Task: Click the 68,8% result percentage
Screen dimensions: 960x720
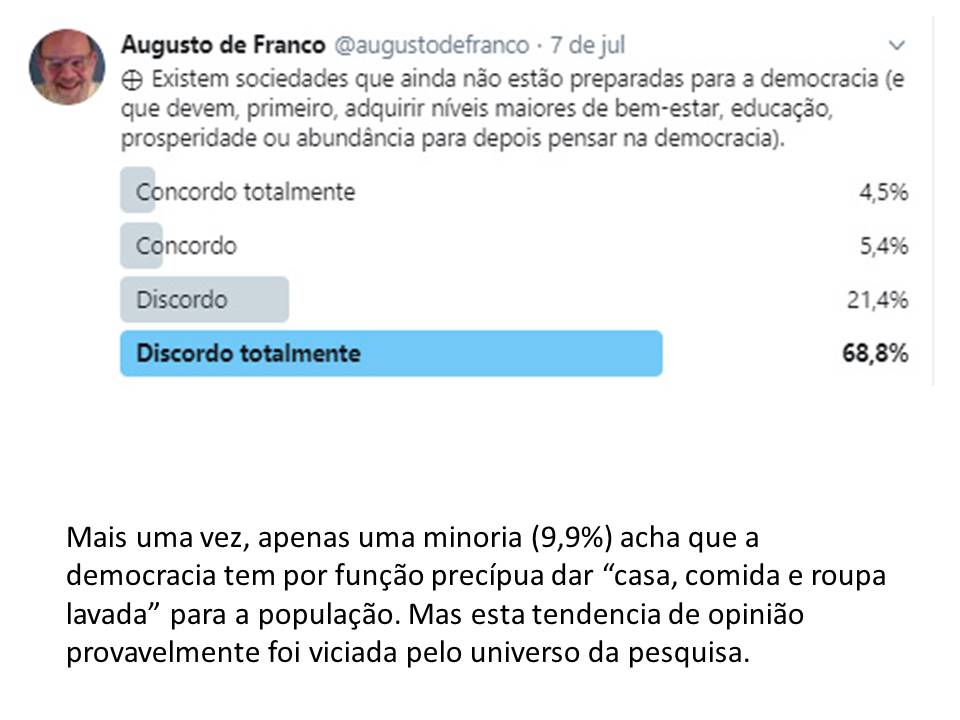Action: click(875, 353)
